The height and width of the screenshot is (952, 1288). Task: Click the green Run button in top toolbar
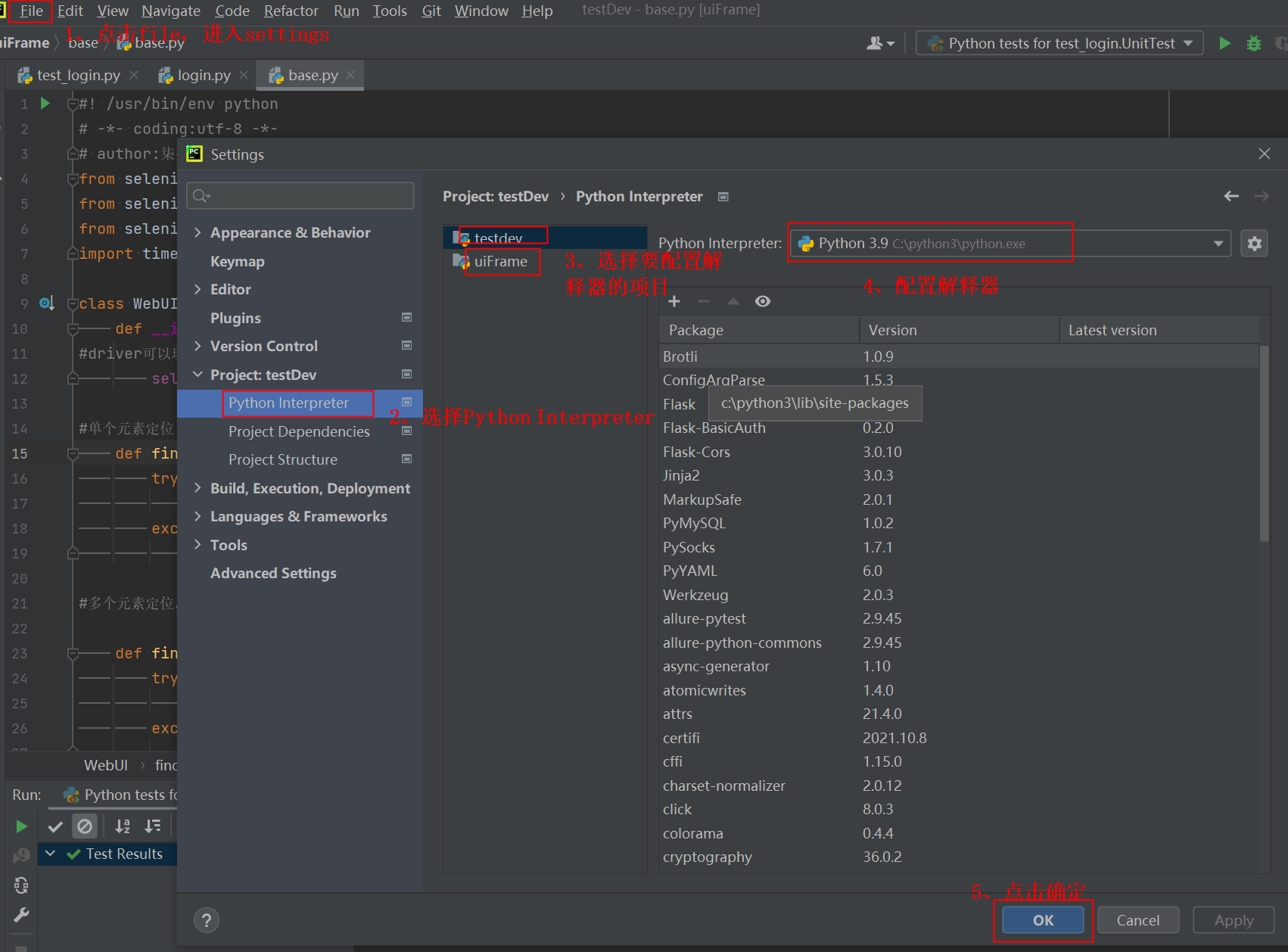(1224, 43)
